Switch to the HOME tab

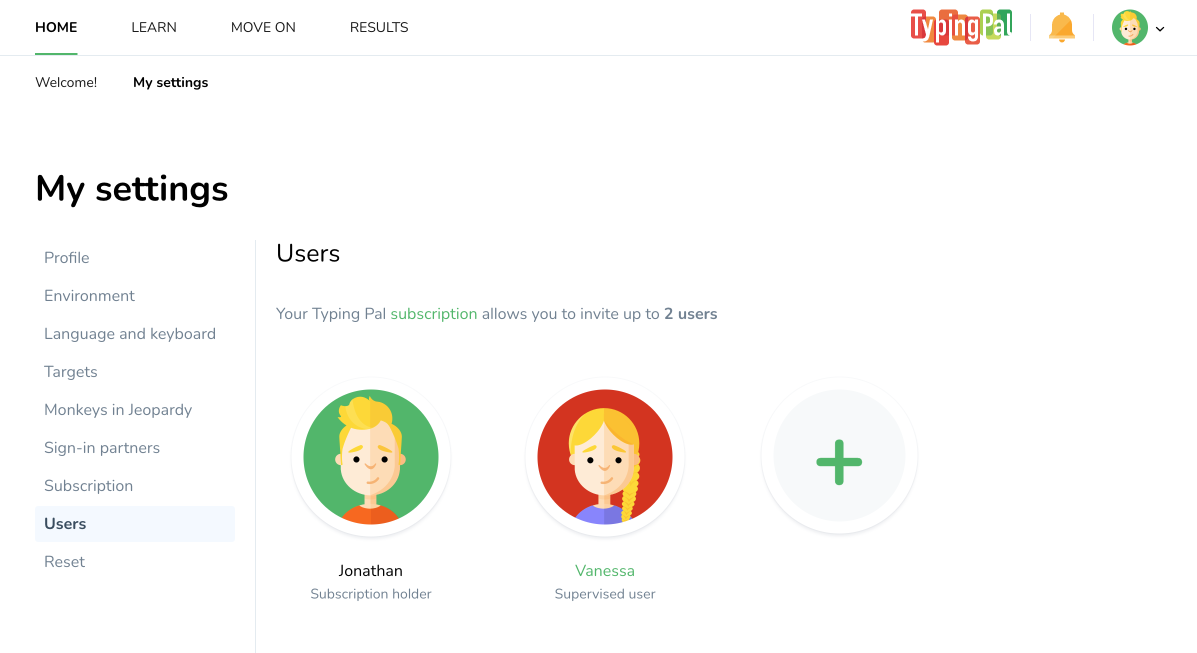(x=56, y=27)
